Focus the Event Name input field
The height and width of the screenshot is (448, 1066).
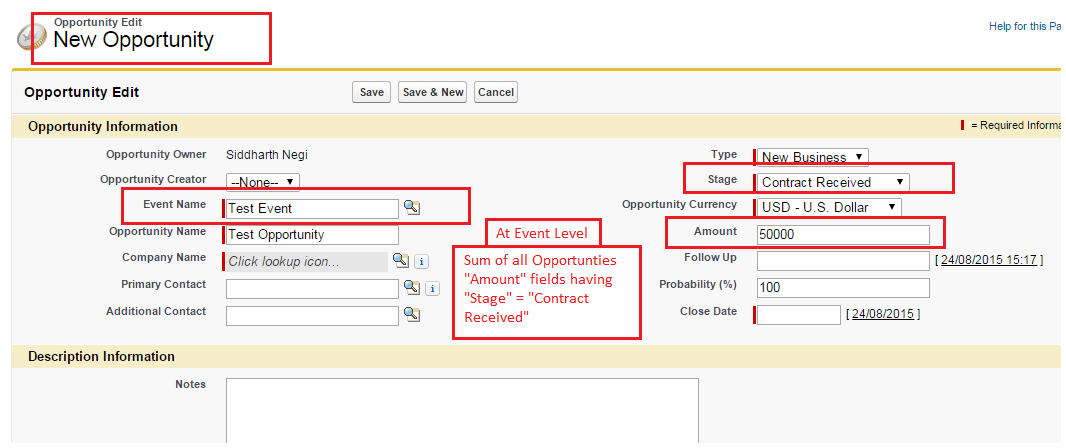pyautogui.click(x=313, y=209)
